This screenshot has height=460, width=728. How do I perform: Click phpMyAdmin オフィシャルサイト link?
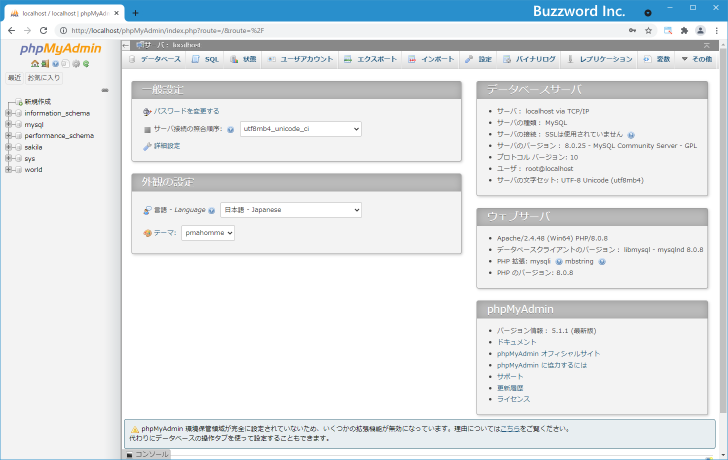pyautogui.click(x=548, y=354)
